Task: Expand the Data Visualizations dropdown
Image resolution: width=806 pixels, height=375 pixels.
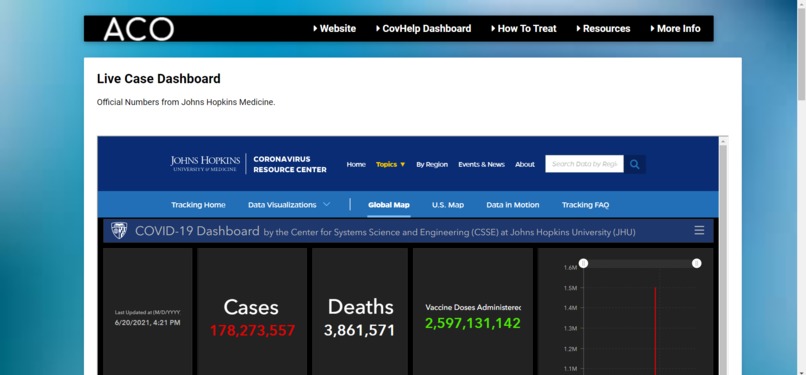Action: point(289,204)
